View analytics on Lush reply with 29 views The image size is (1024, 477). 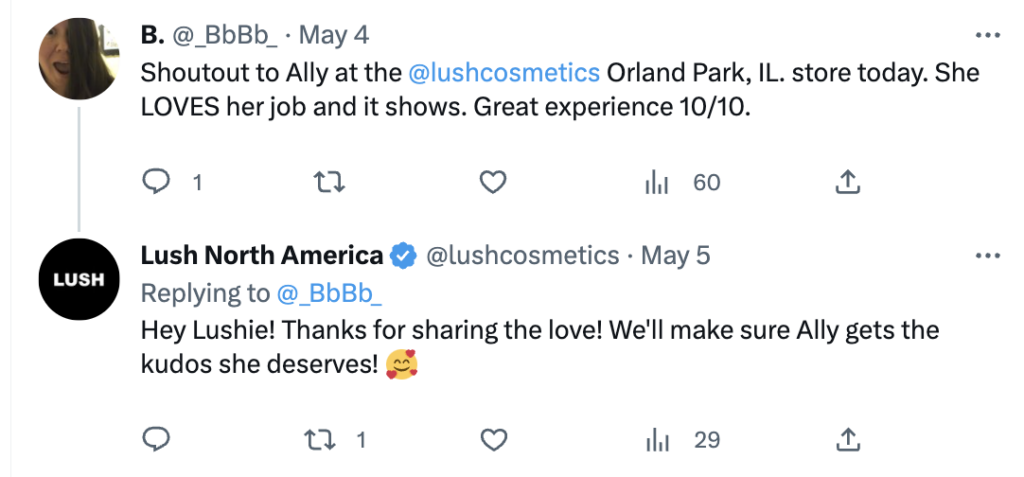(x=658, y=439)
